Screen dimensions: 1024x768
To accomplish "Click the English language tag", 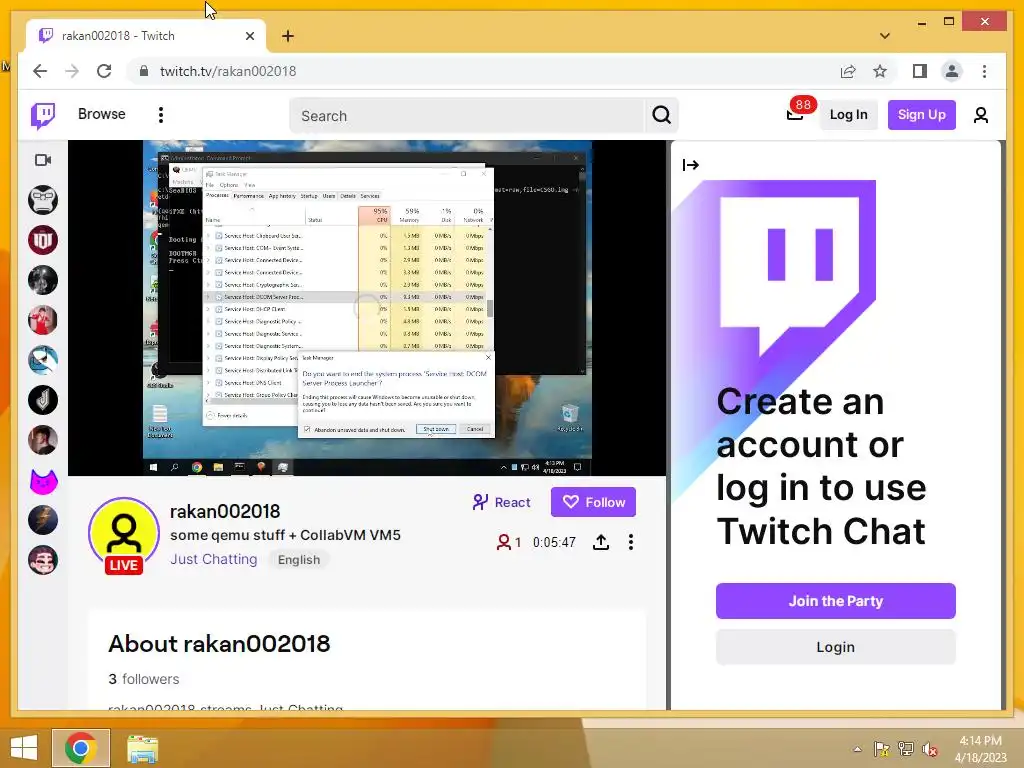I will [x=299, y=560].
